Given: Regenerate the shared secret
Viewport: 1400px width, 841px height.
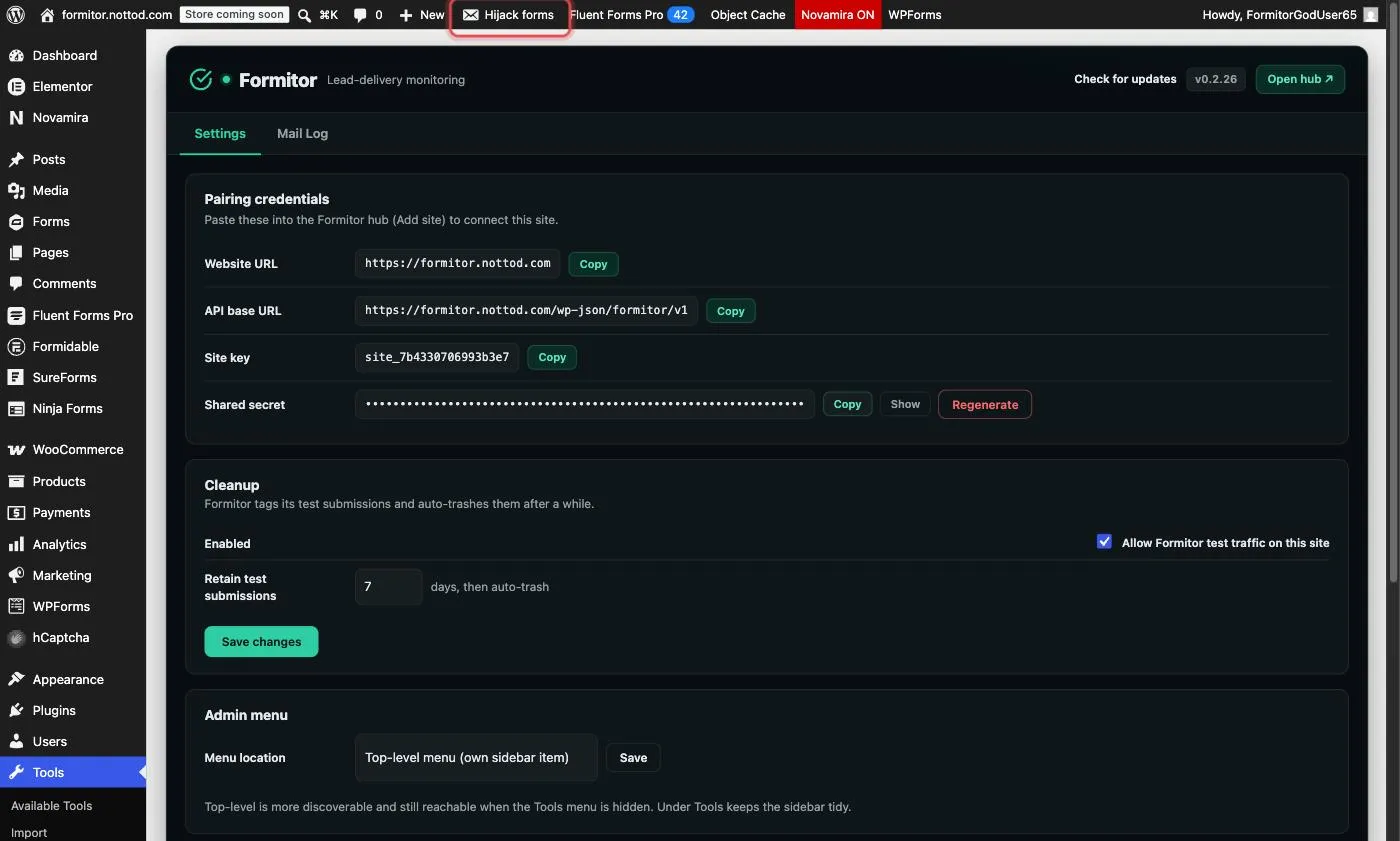Looking at the screenshot, I should tap(985, 404).
